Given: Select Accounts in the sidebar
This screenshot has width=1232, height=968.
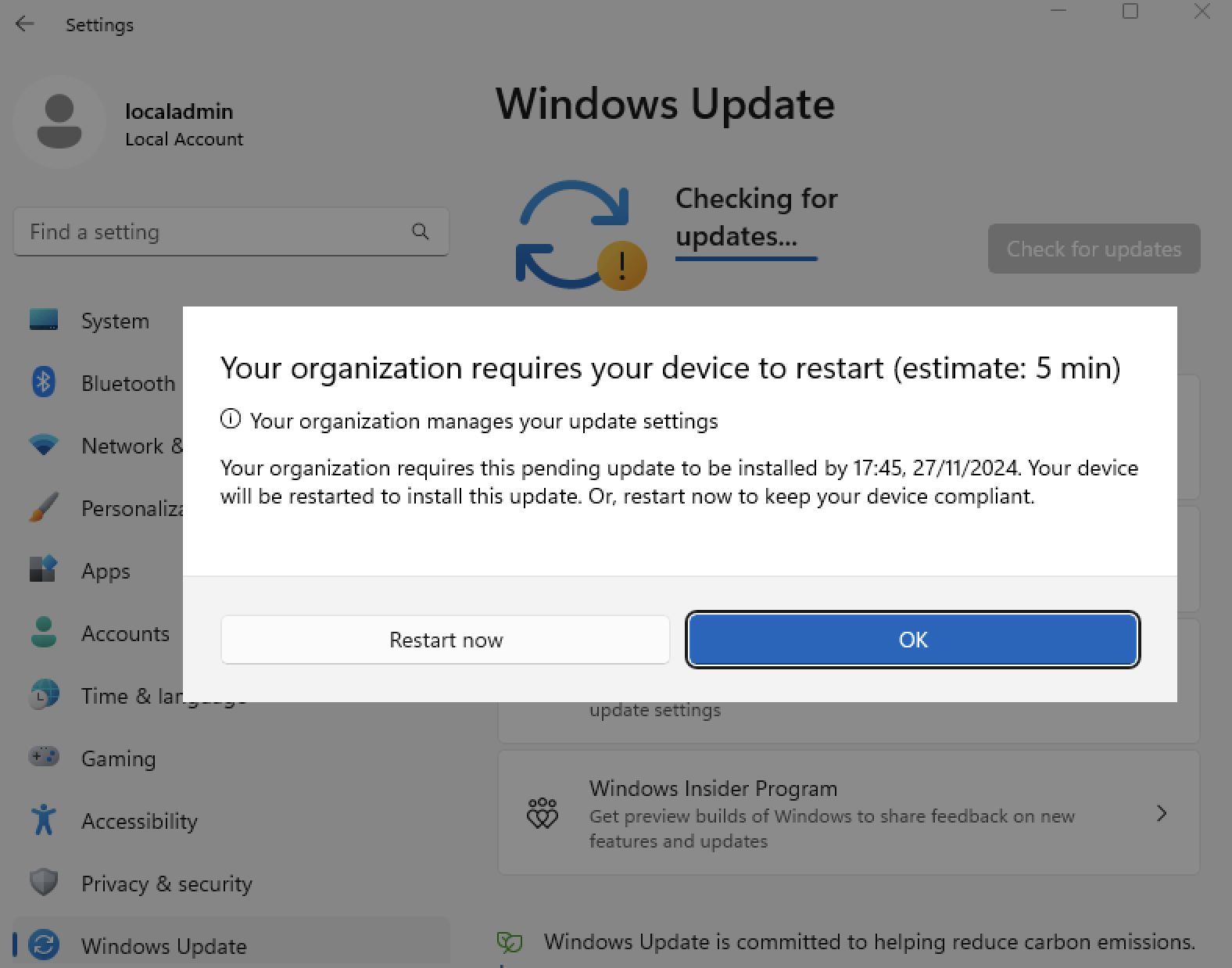Looking at the screenshot, I should 125,633.
